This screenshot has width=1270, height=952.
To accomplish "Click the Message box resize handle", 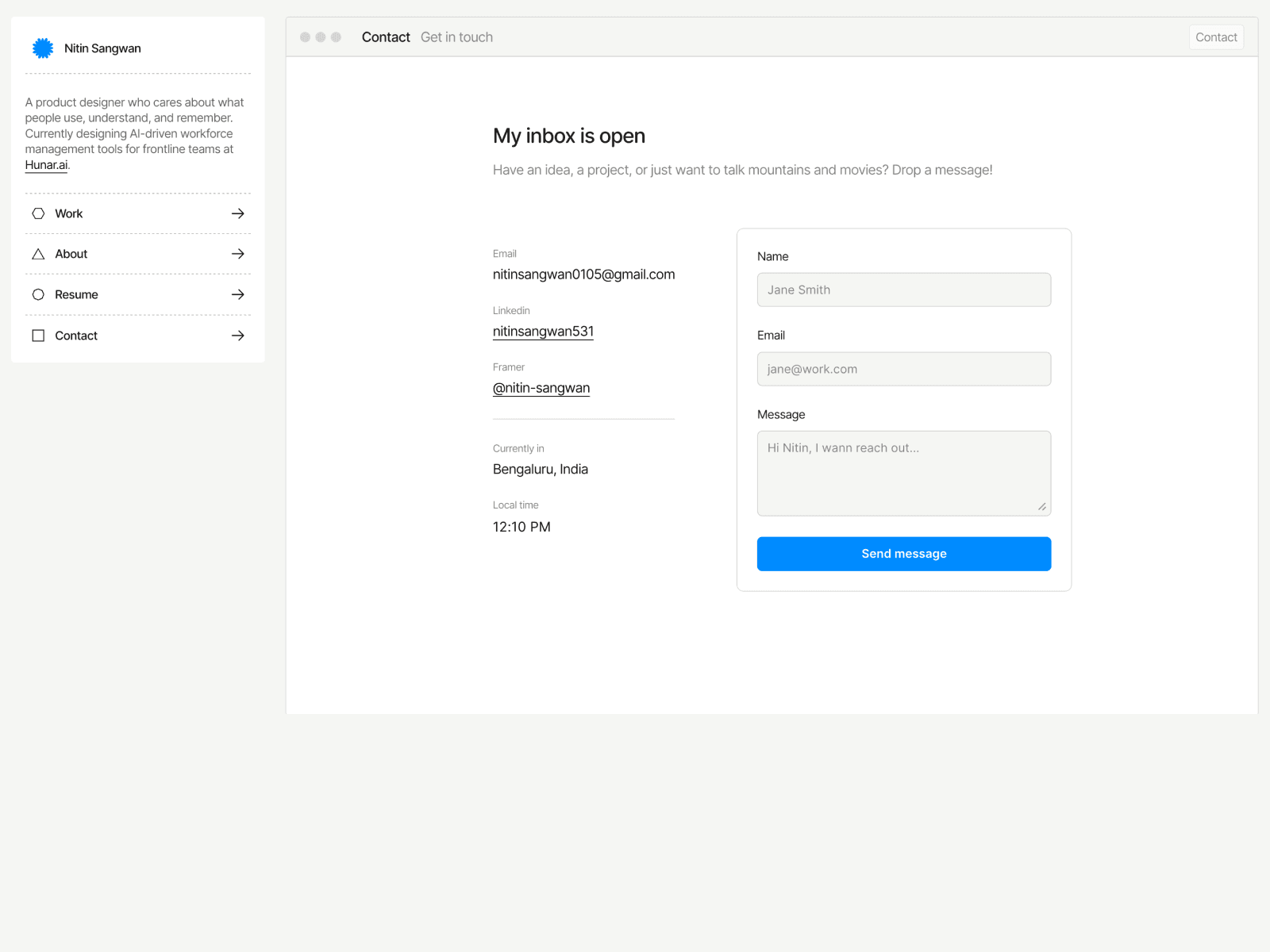I will pos(1042,507).
